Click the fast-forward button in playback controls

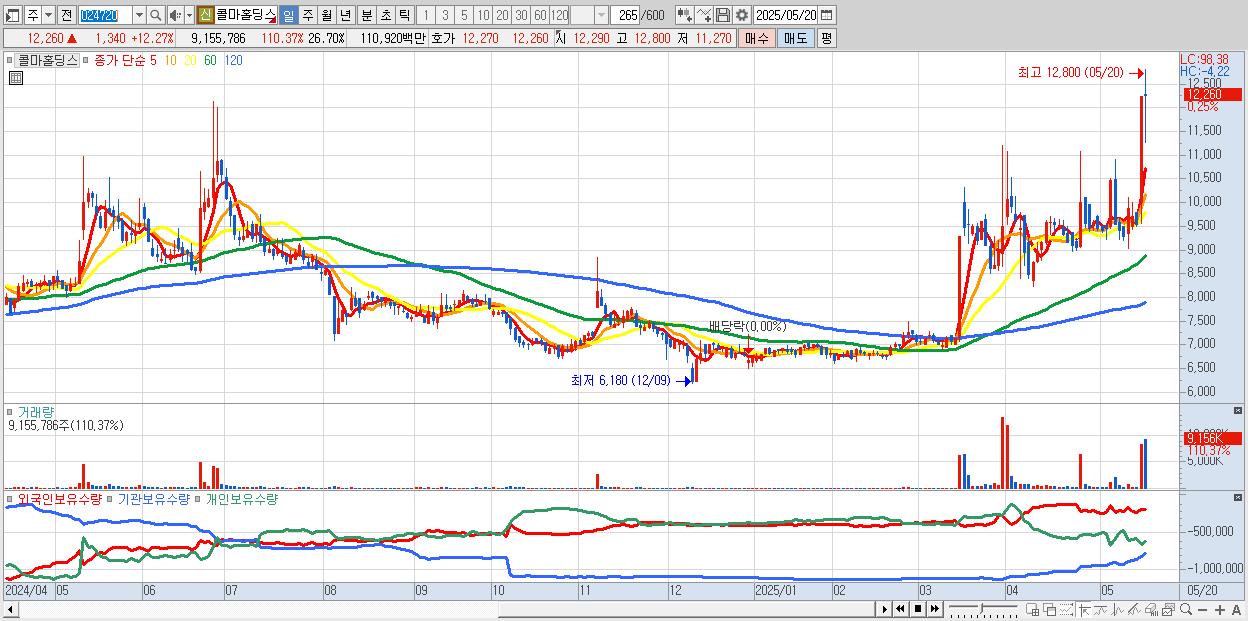[x=934, y=609]
